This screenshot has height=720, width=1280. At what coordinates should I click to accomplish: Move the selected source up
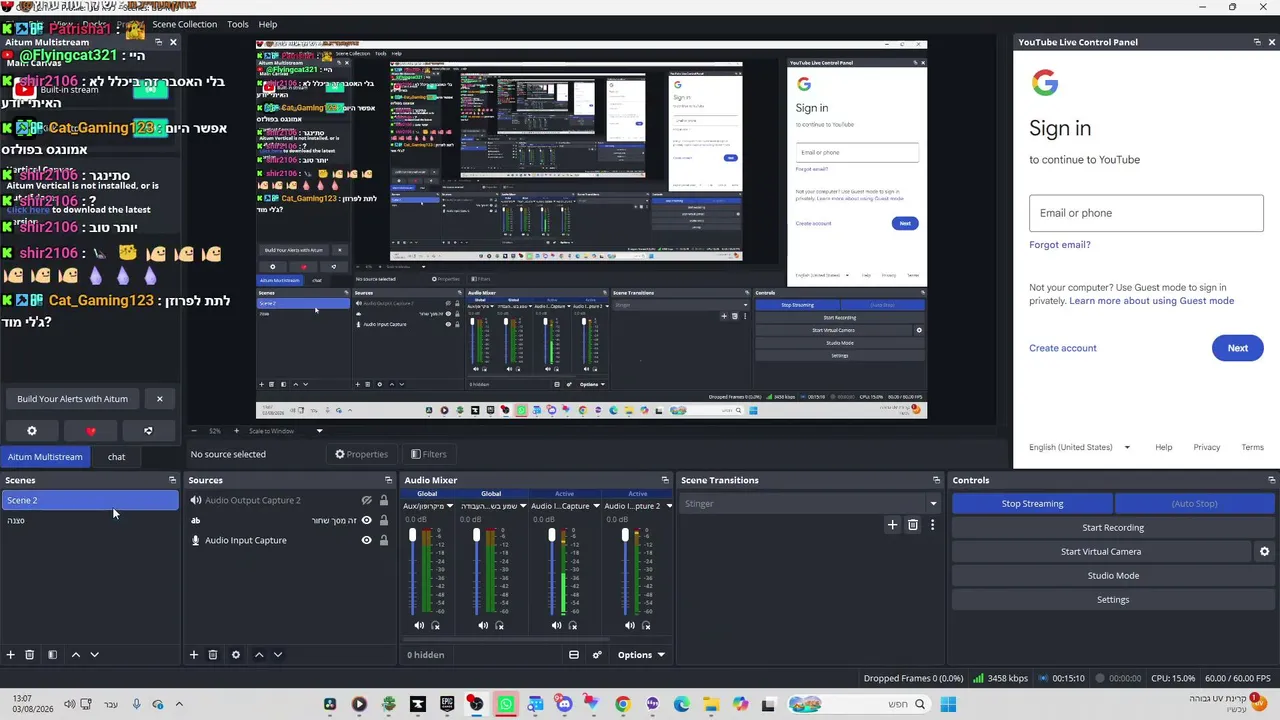point(259,655)
